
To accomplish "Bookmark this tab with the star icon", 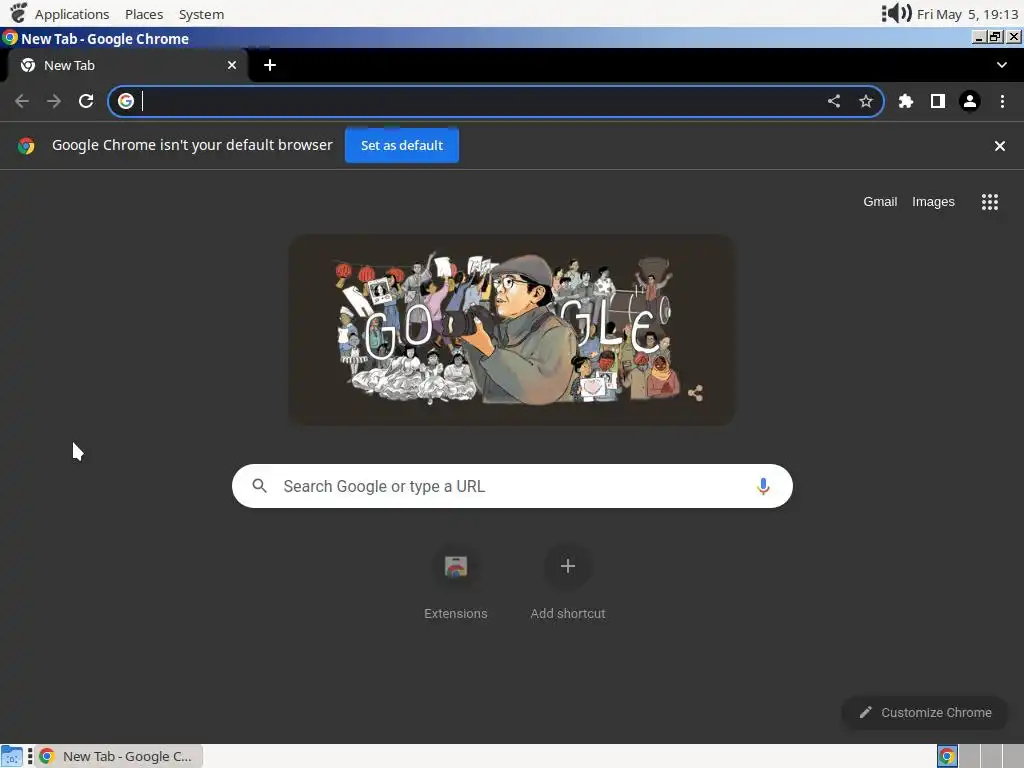I will point(866,101).
